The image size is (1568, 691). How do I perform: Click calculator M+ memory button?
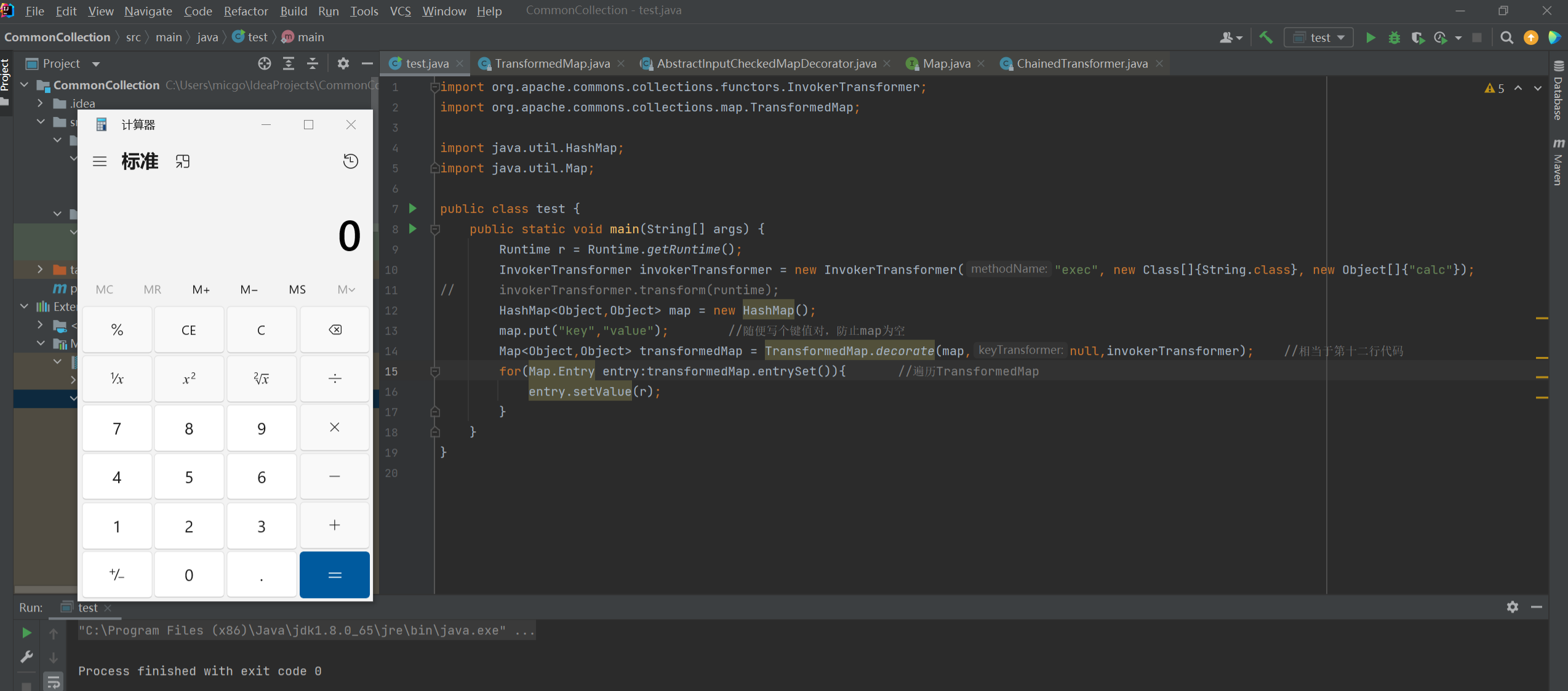(x=201, y=290)
